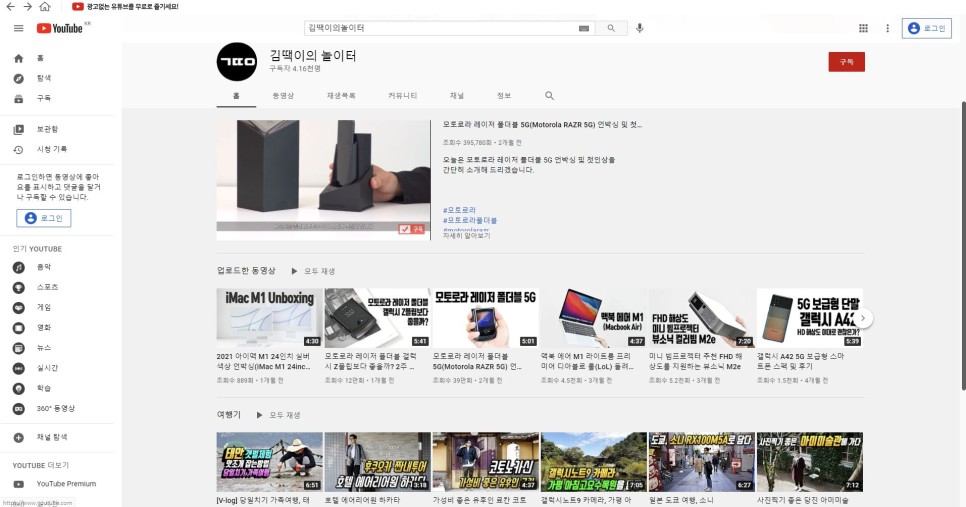Click the browser forward arrow
The width and height of the screenshot is (966, 507).
[x=28, y=7]
